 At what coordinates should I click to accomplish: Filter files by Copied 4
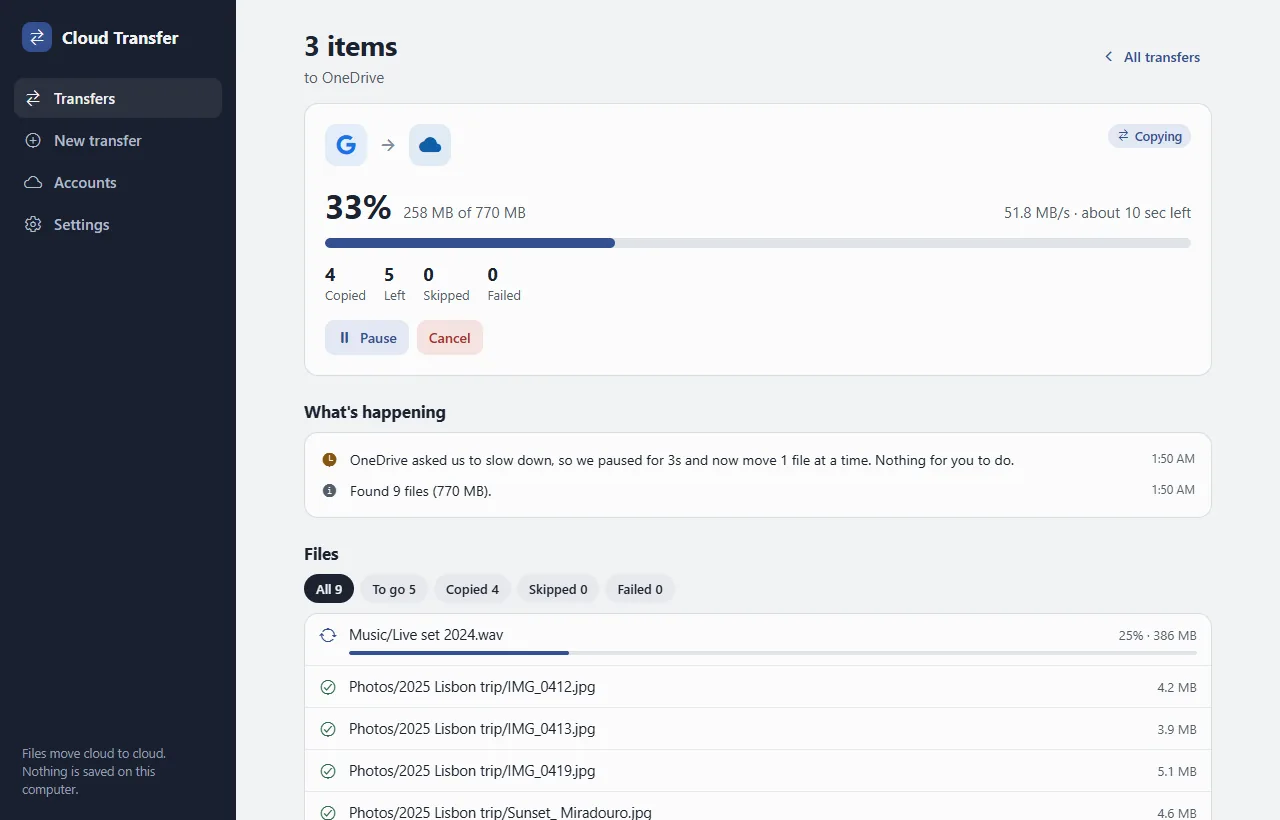472,589
